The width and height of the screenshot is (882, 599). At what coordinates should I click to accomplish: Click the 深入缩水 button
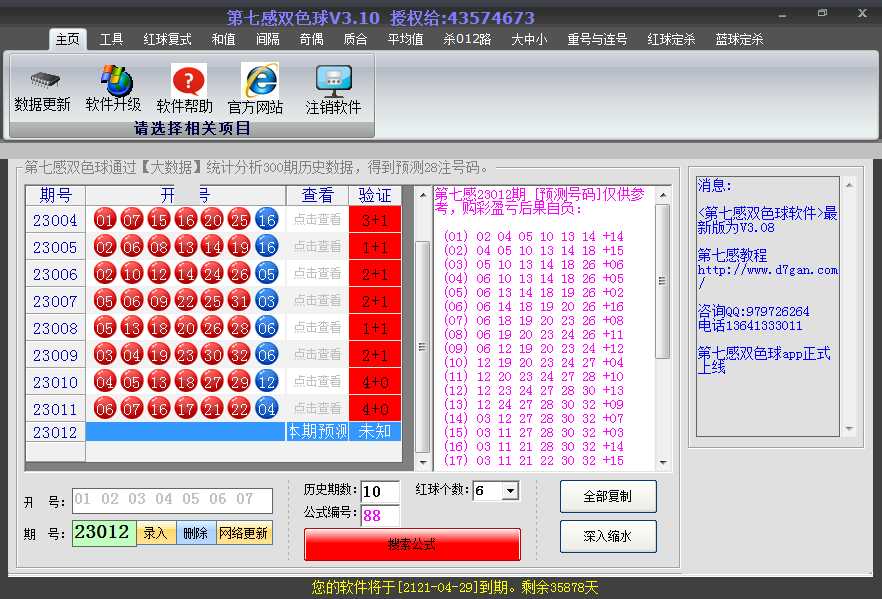point(608,536)
